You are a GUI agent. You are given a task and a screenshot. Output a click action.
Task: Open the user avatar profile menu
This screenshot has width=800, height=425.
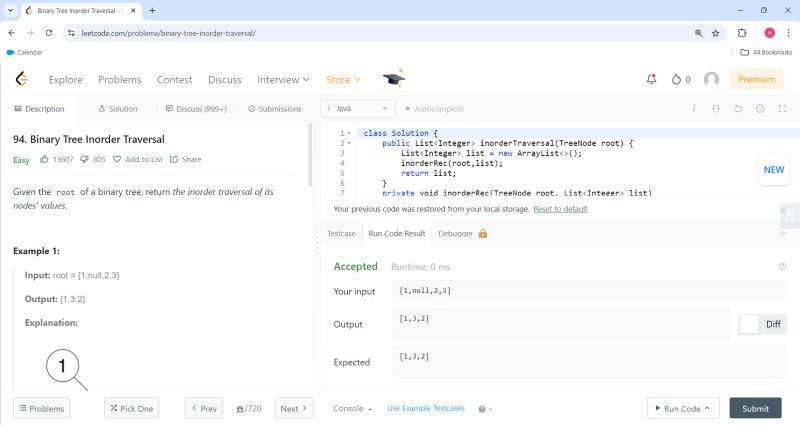[711, 79]
